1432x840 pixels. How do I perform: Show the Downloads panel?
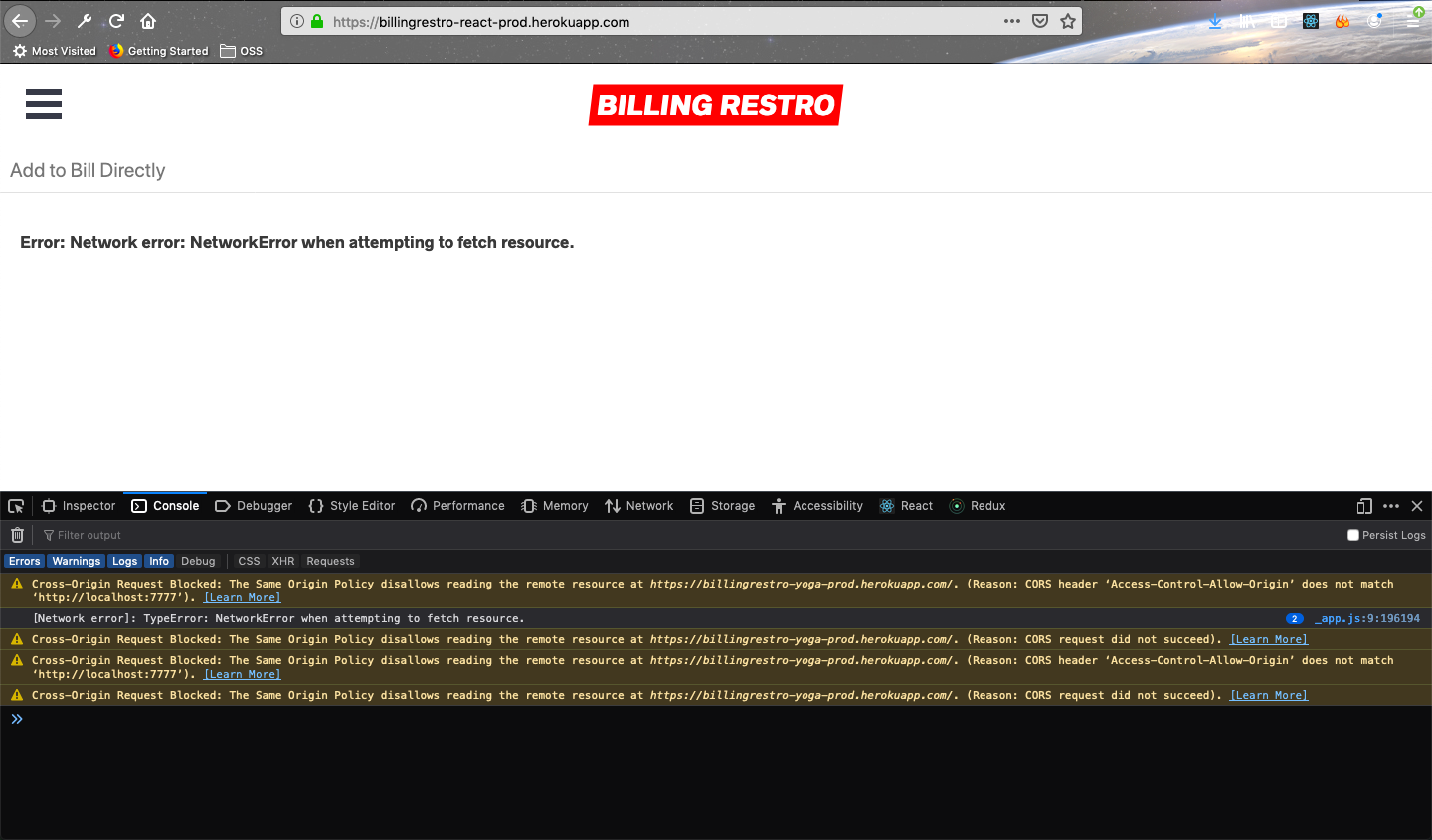point(1215,21)
